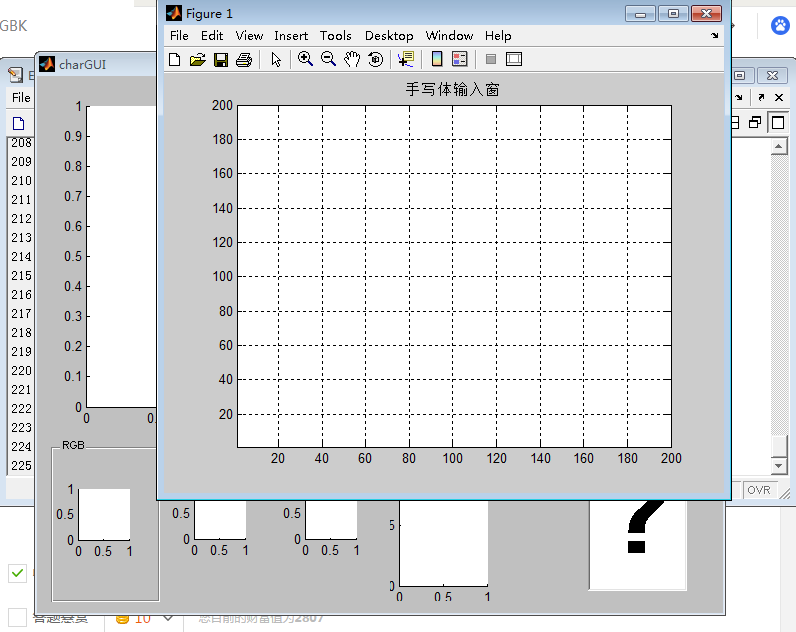Select the Pan hand tool
The image size is (796, 632).
[x=352, y=59]
